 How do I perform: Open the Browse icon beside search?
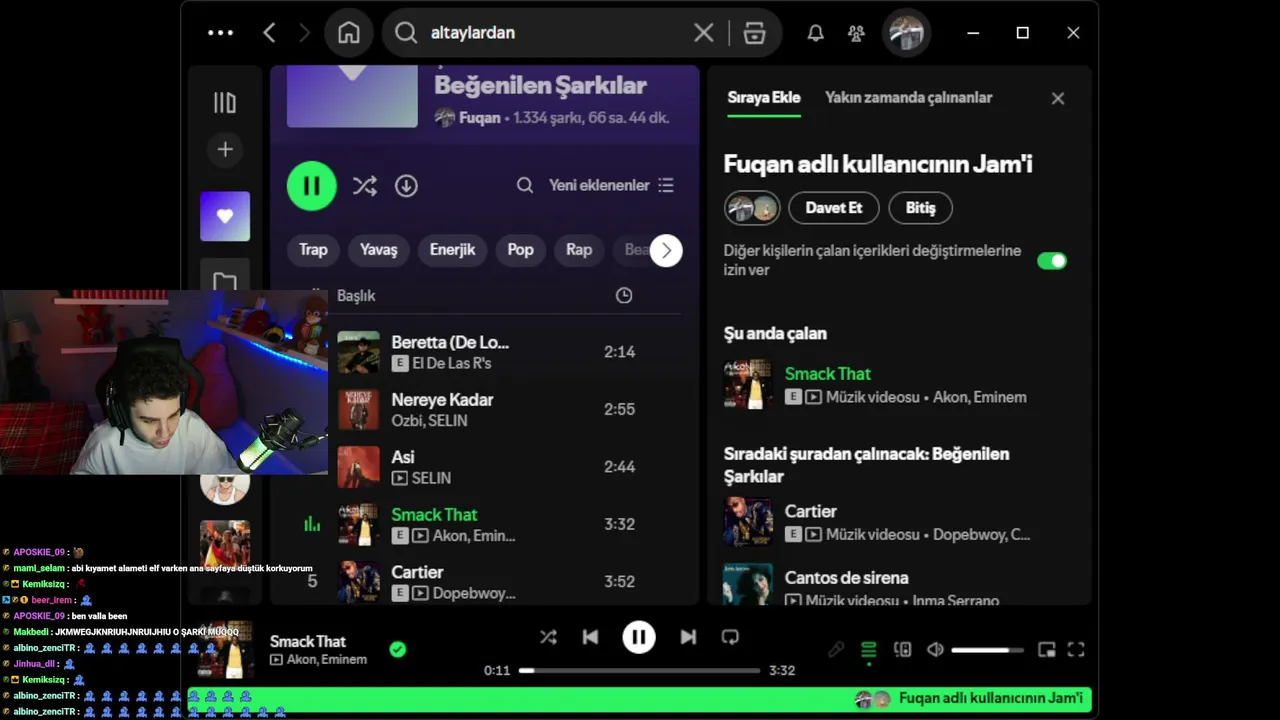754,33
